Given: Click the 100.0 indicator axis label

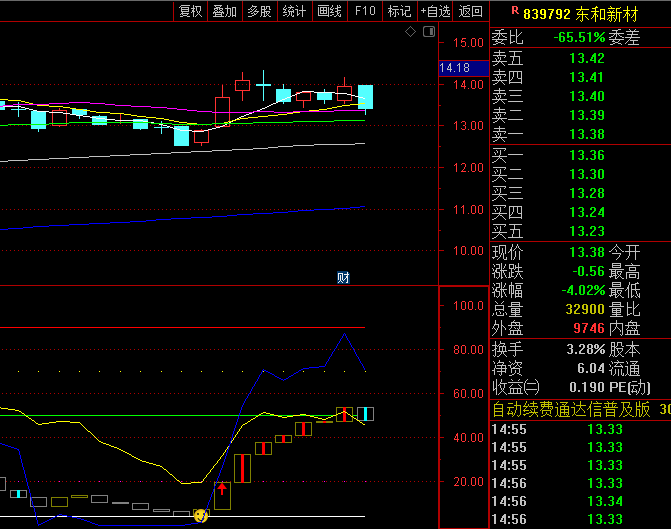Looking at the screenshot, I should point(468,306).
